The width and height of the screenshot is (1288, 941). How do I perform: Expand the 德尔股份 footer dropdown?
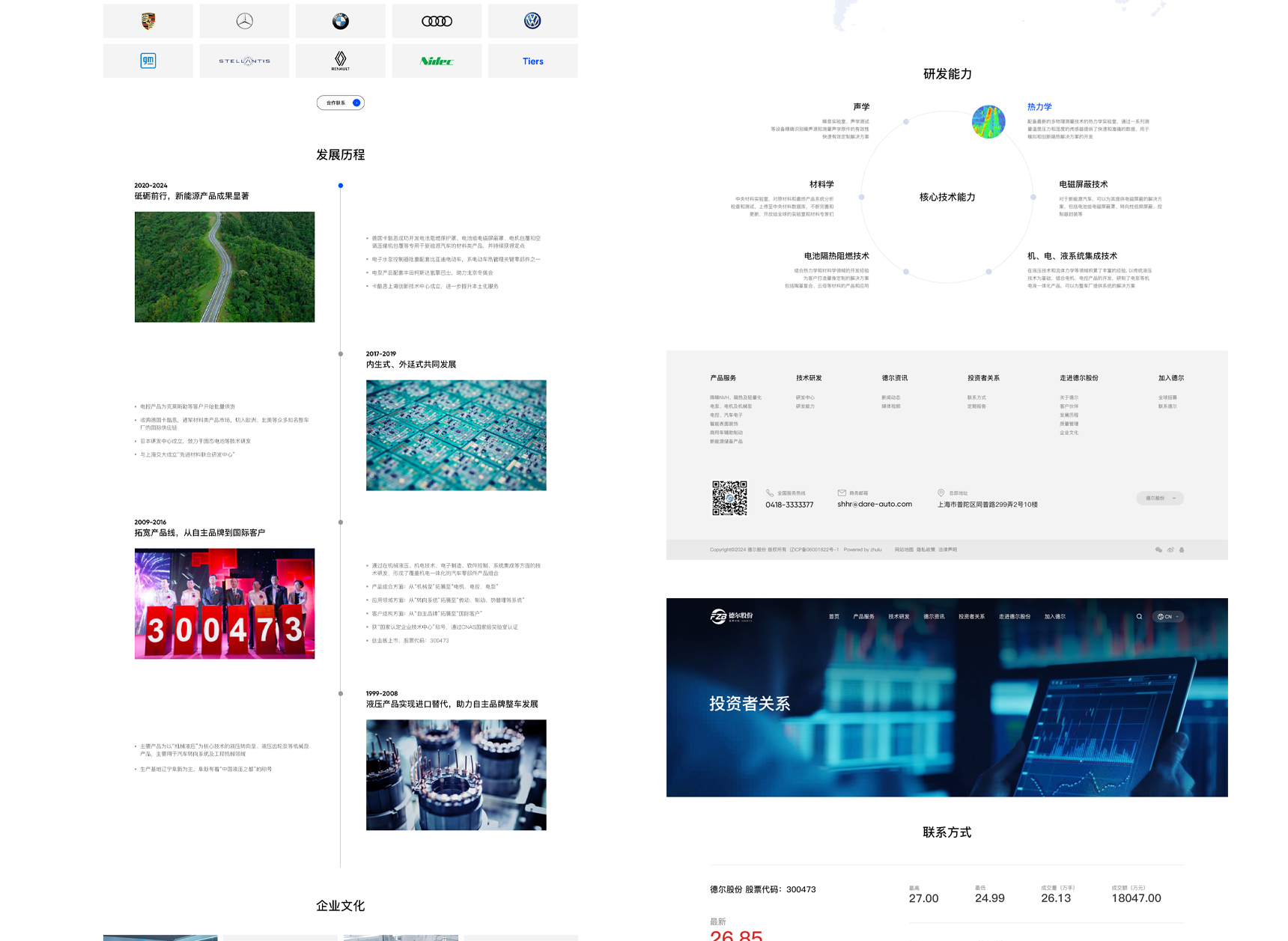pyautogui.click(x=1160, y=499)
